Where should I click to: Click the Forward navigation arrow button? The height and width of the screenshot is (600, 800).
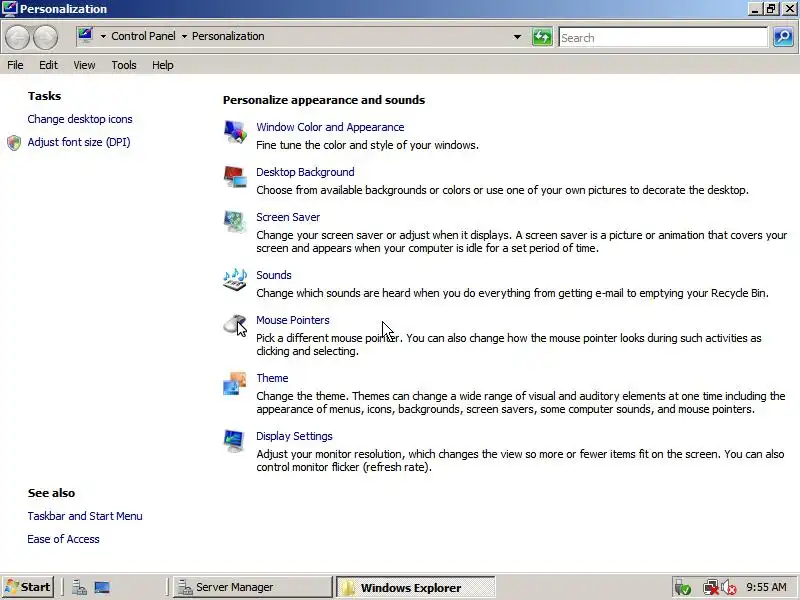tap(46, 37)
